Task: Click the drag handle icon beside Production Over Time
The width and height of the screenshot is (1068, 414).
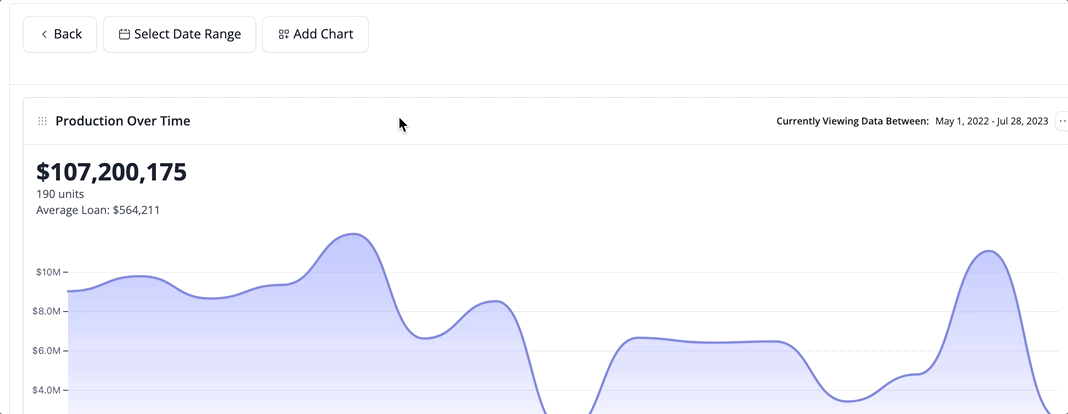Action: (x=42, y=121)
